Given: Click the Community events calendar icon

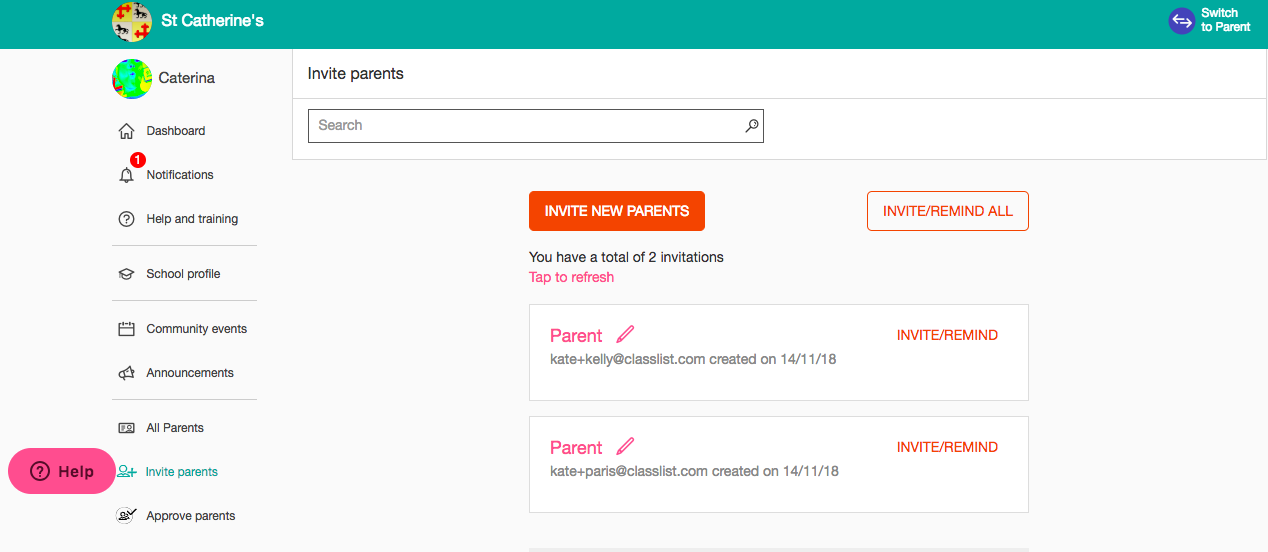Looking at the screenshot, I should pyautogui.click(x=126, y=329).
